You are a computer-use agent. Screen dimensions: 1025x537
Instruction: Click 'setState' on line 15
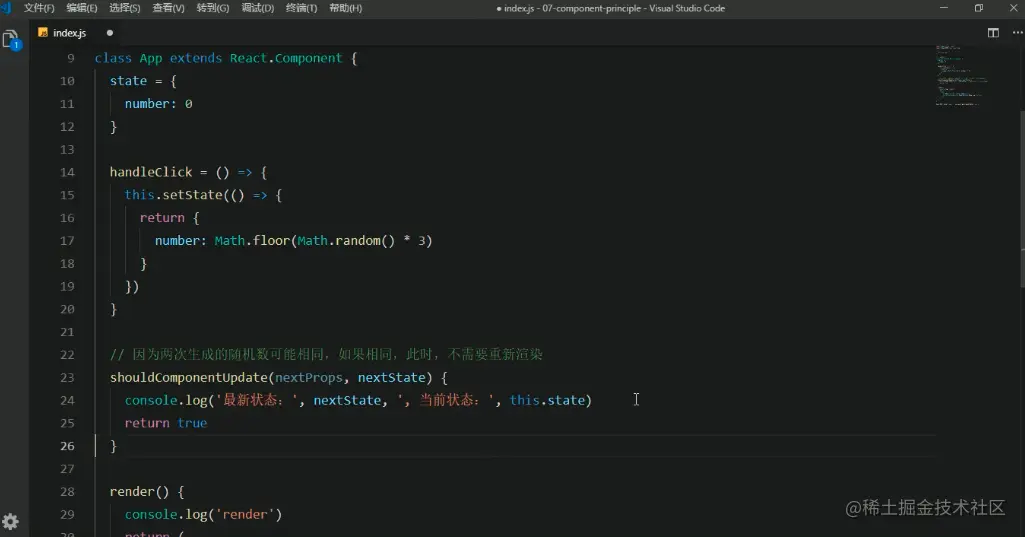pos(193,195)
